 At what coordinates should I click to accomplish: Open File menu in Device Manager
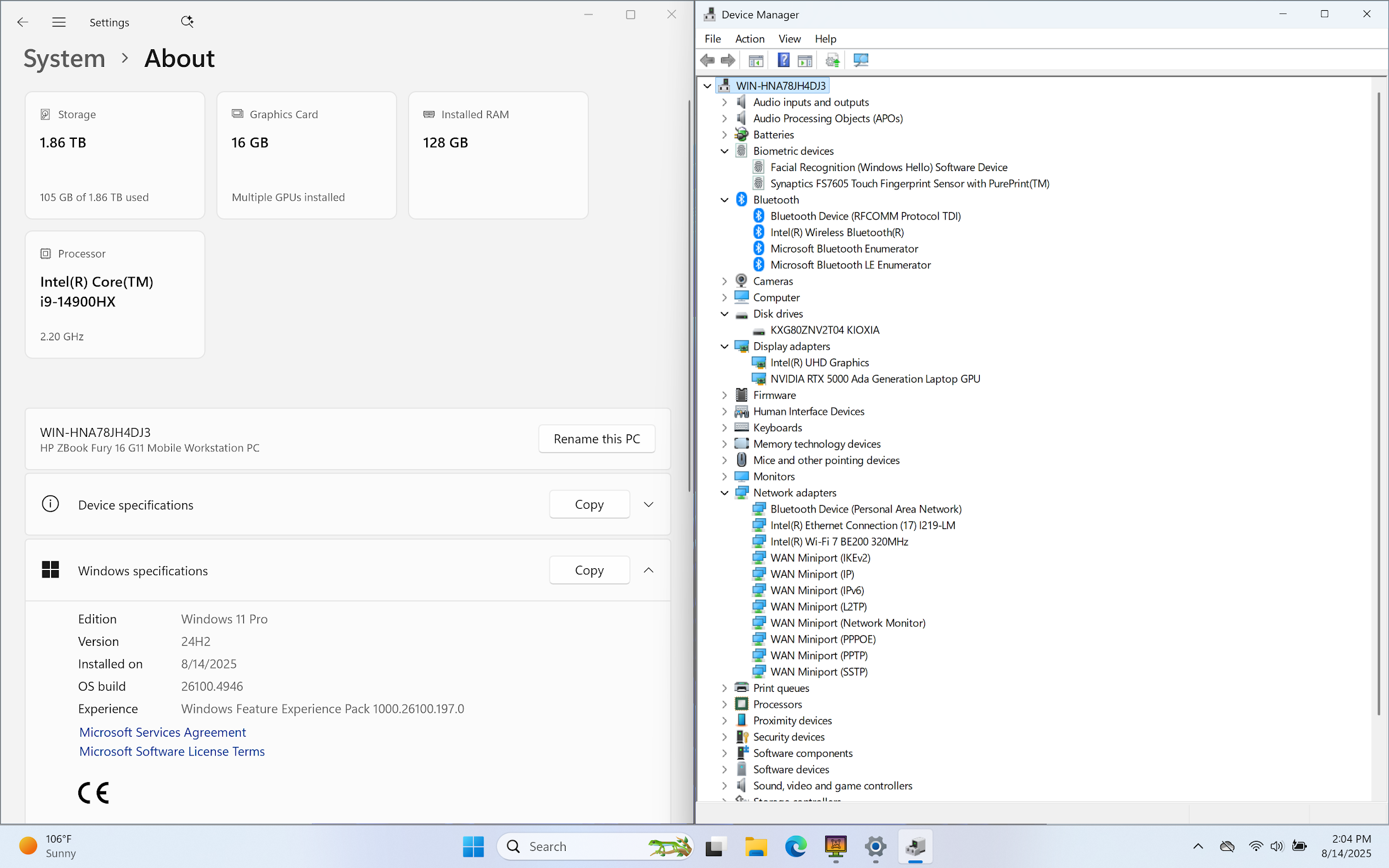pyautogui.click(x=713, y=39)
